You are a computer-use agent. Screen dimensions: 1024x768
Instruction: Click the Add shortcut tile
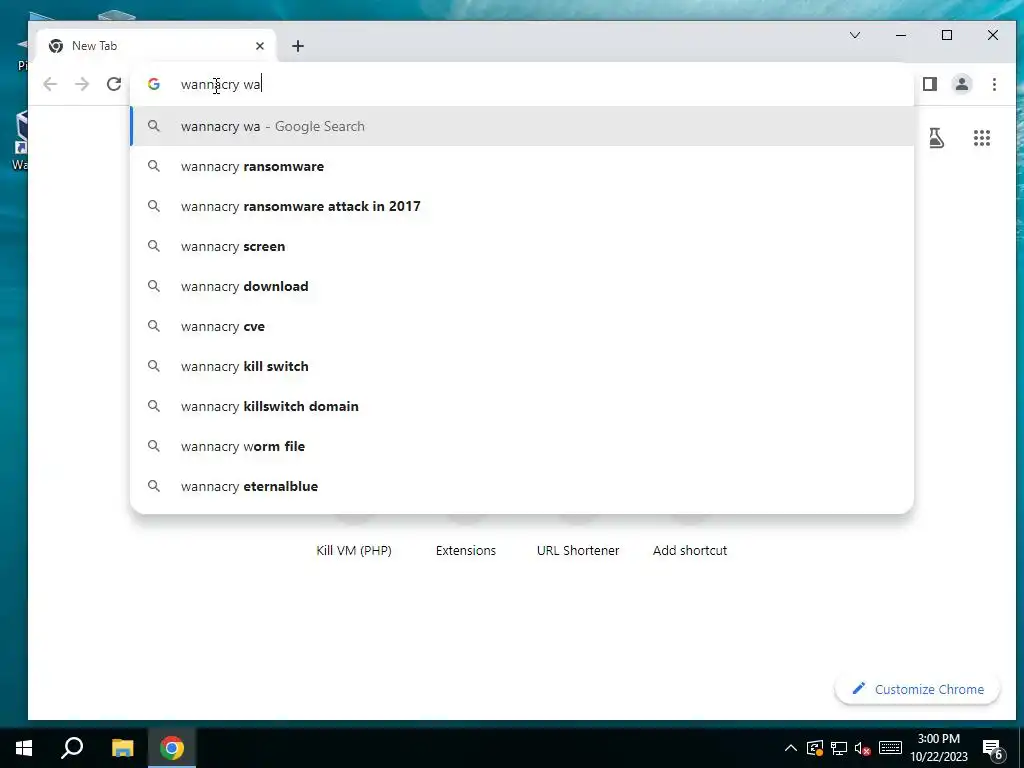coord(690,551)
